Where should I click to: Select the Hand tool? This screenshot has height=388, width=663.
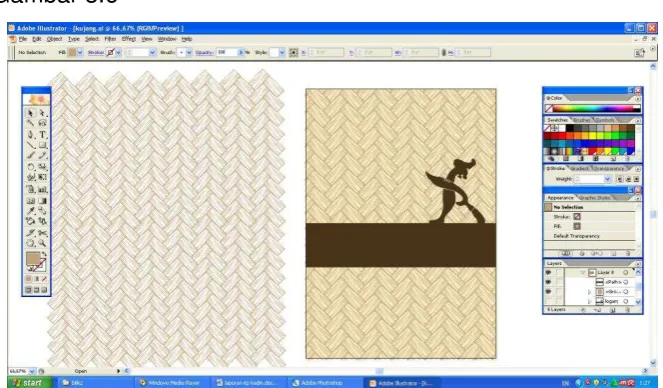(x=30, y=243)
